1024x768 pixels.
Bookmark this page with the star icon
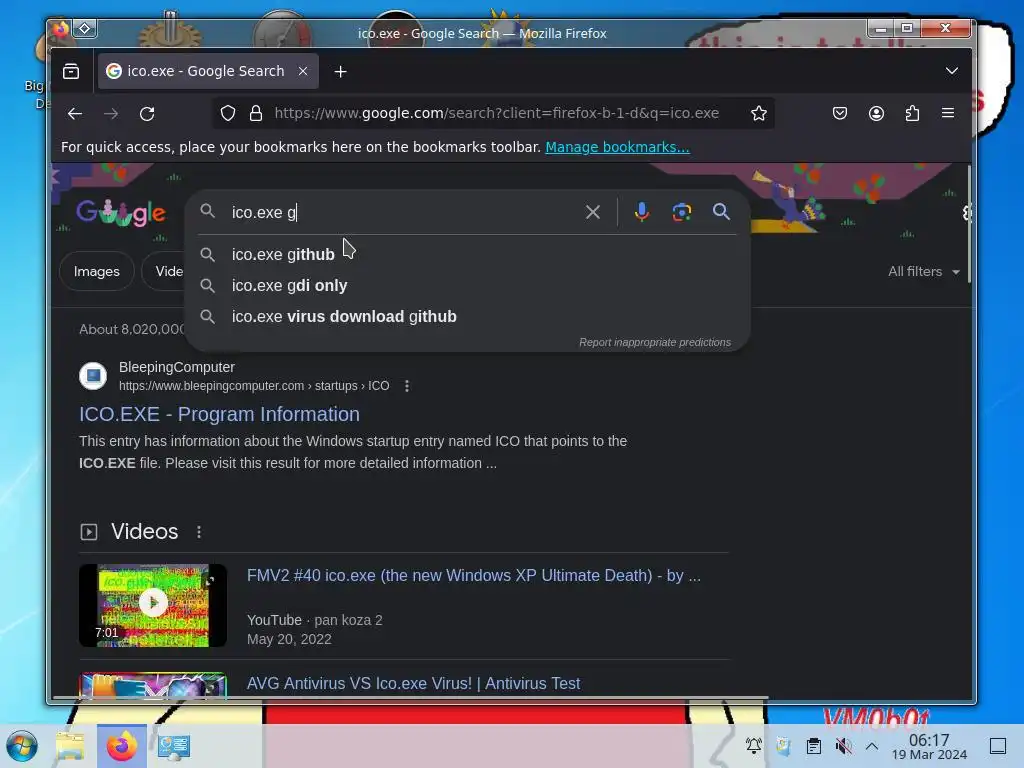(758, 114)
